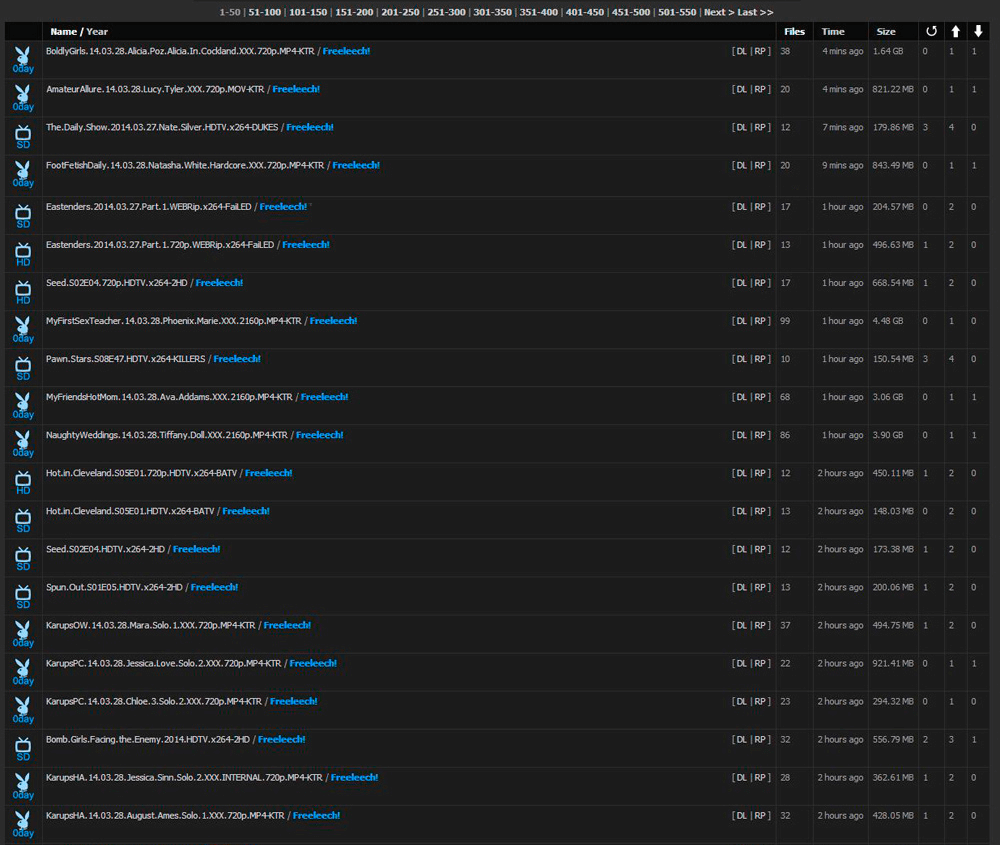Open Hot.in.Cleveland.S05E01.720p title link
Screen dimensions: 1000x845
[x=142, y=473]
